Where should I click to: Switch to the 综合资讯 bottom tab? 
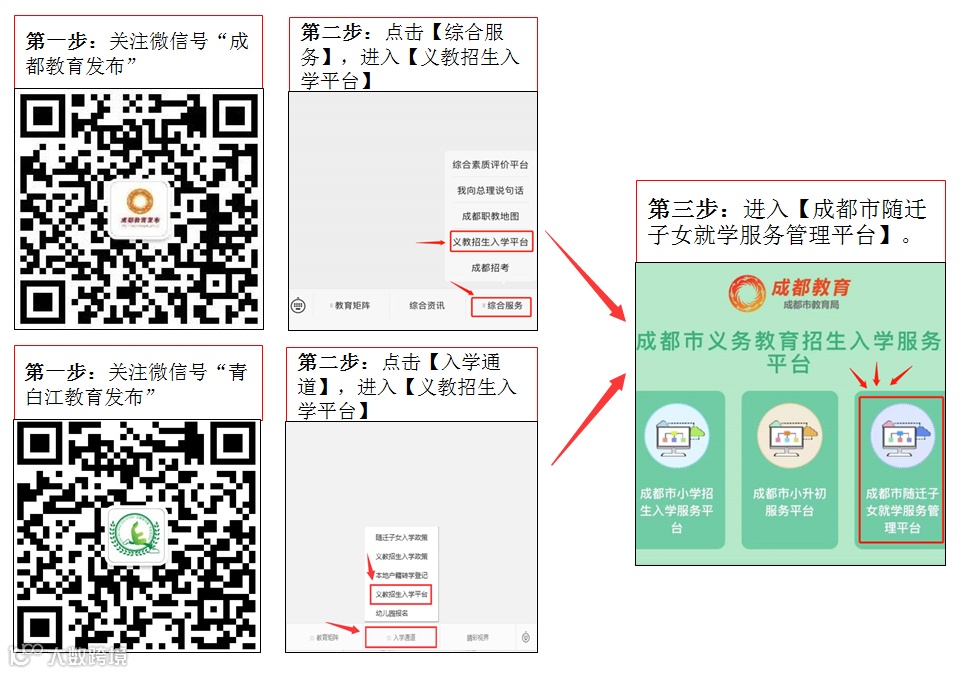tap(427, 305)
